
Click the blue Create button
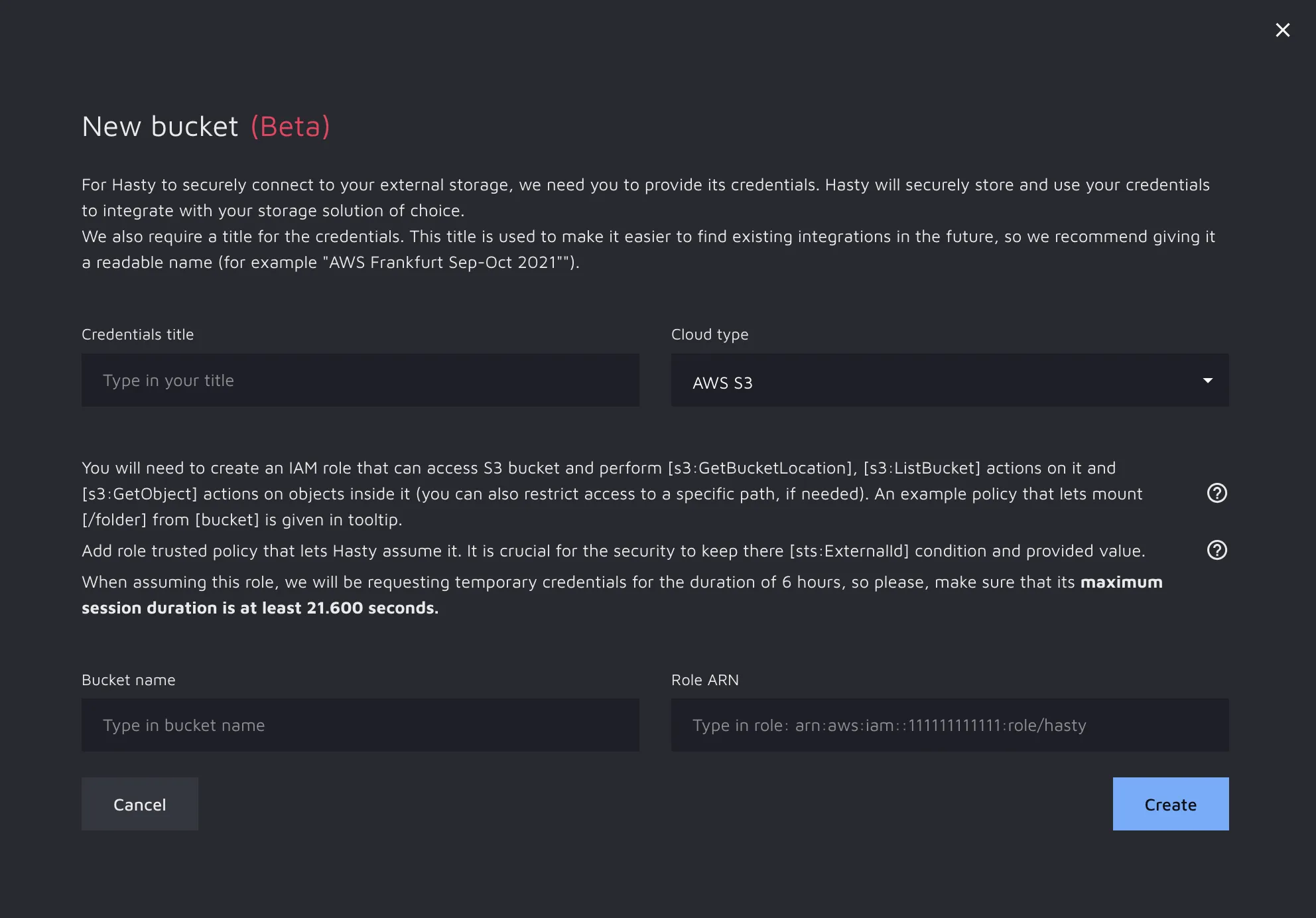1170,804
